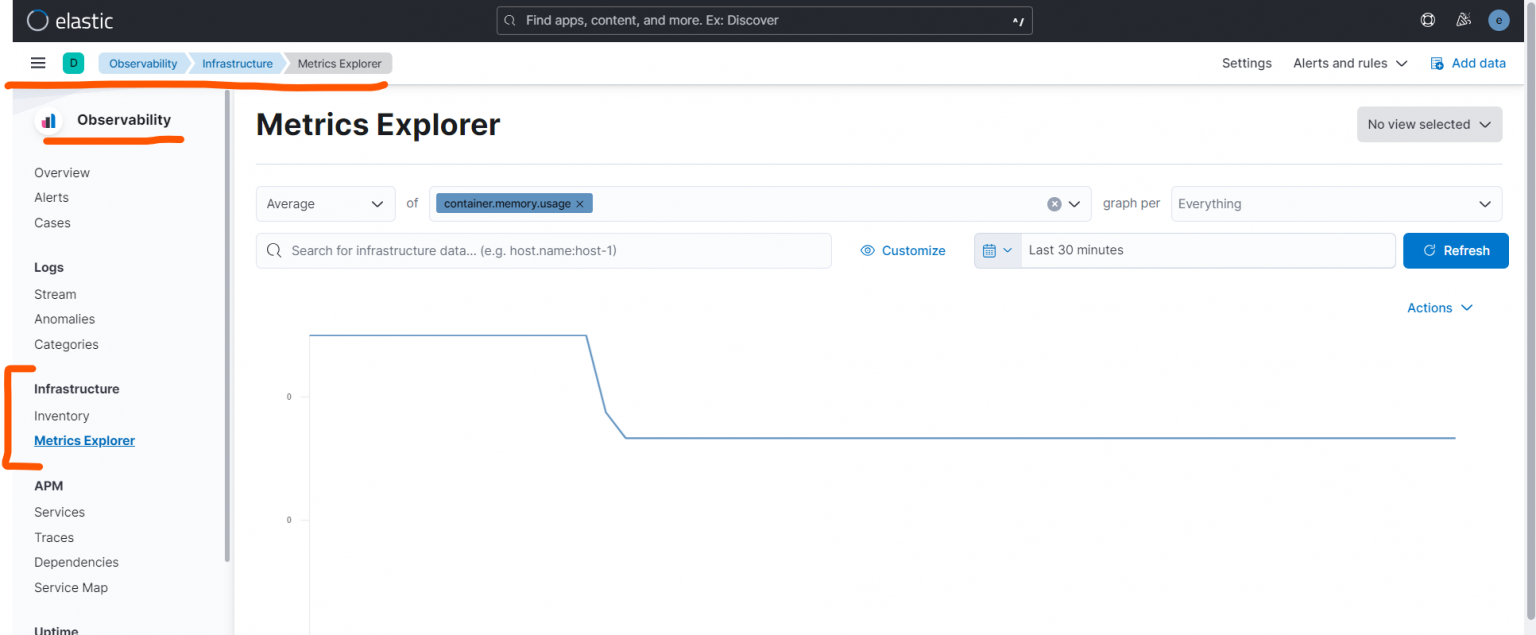Clear all selected metrics with X icon
Image resolution: width=1536 pixels, height=635 pixels.
(1054, 204)
